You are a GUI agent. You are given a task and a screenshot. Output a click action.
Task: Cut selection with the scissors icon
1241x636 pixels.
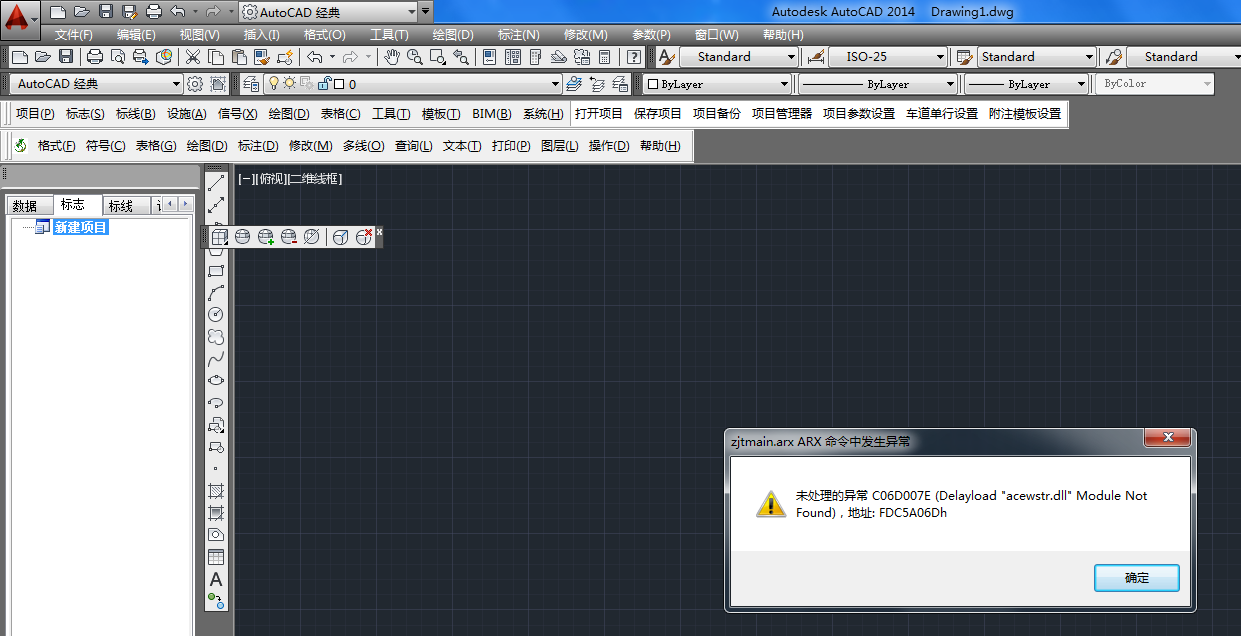point(192,57)
